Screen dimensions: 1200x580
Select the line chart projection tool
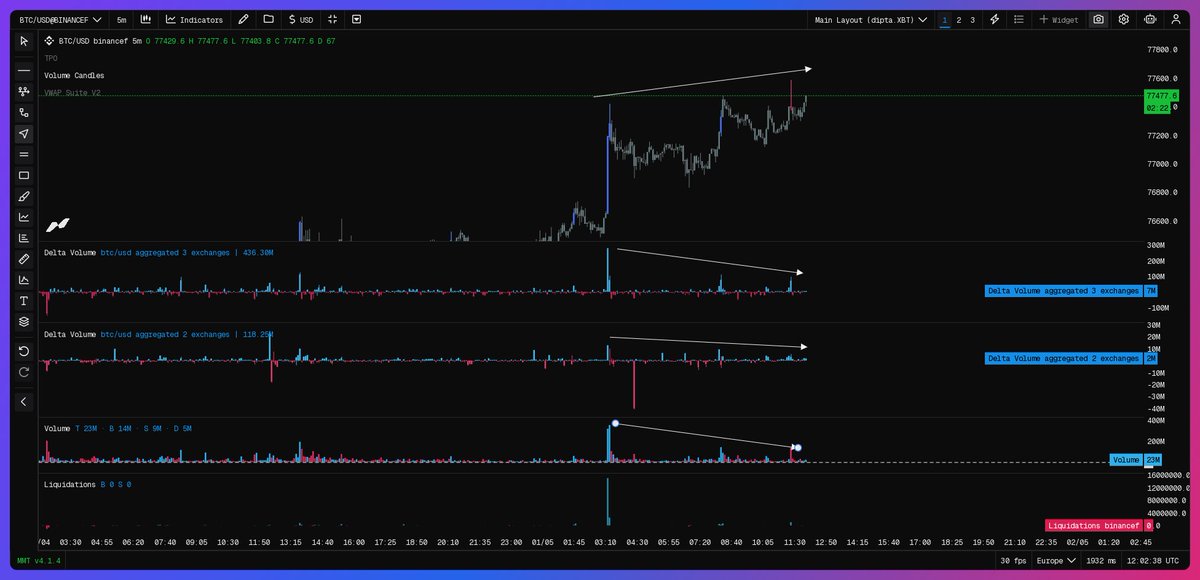pos(24,217)
